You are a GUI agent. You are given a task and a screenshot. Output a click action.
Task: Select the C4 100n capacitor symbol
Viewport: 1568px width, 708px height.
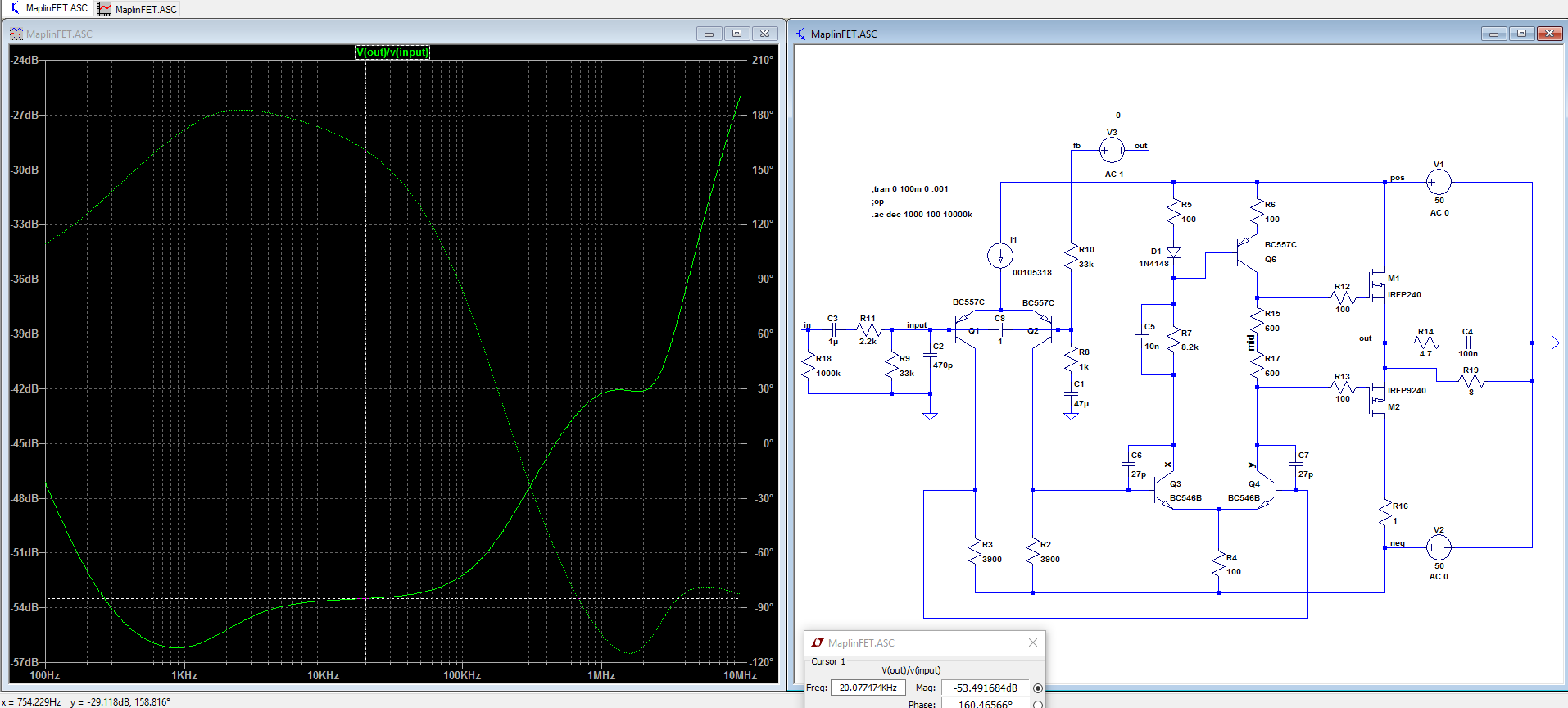click(1467, 343)
